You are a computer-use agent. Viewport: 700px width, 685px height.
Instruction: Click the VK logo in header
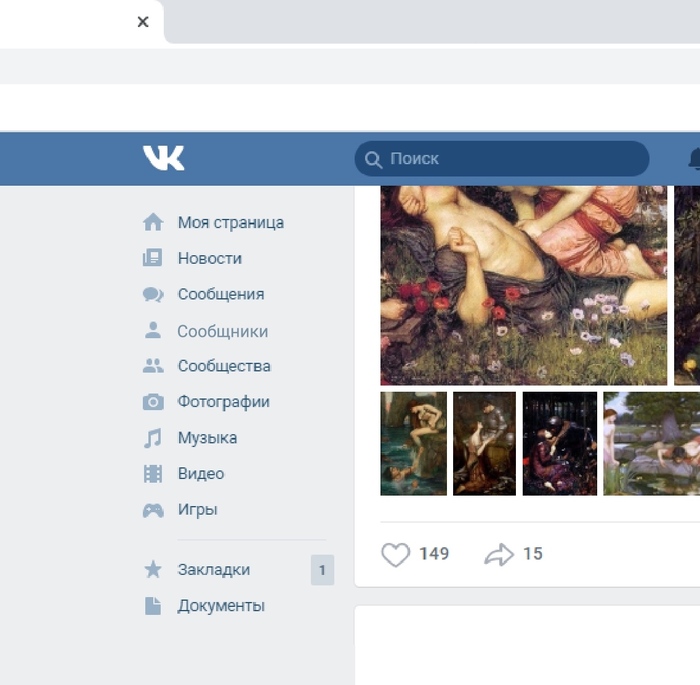[163, 158]
